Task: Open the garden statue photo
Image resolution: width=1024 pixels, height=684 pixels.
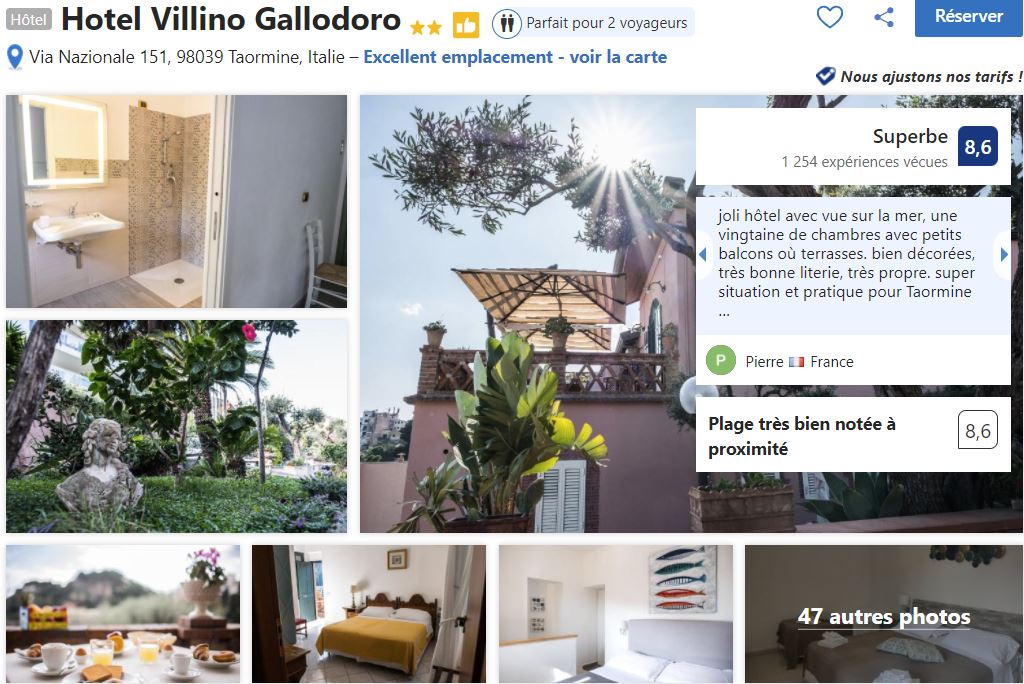Action: click(176, 426)
